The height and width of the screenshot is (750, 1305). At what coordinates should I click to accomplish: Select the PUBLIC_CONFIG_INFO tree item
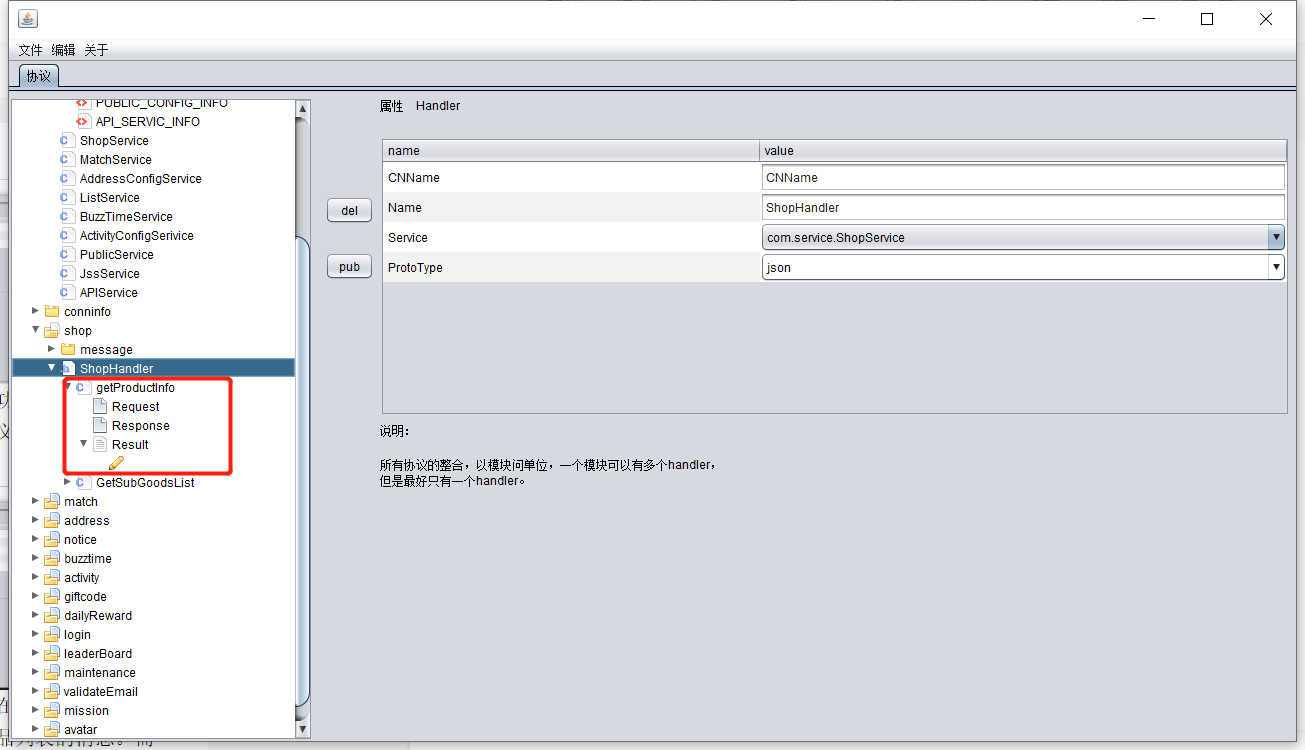(x=161, y=104)
